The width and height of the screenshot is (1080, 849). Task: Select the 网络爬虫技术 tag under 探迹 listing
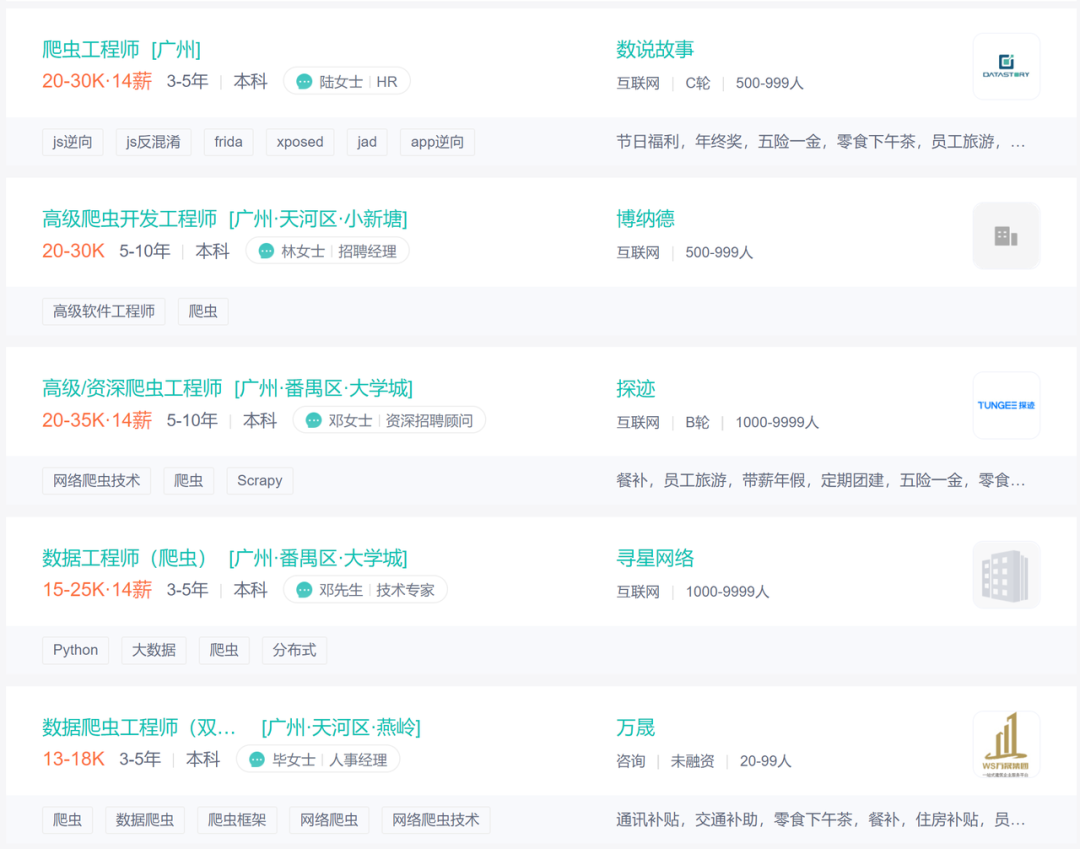coord(96,481)
